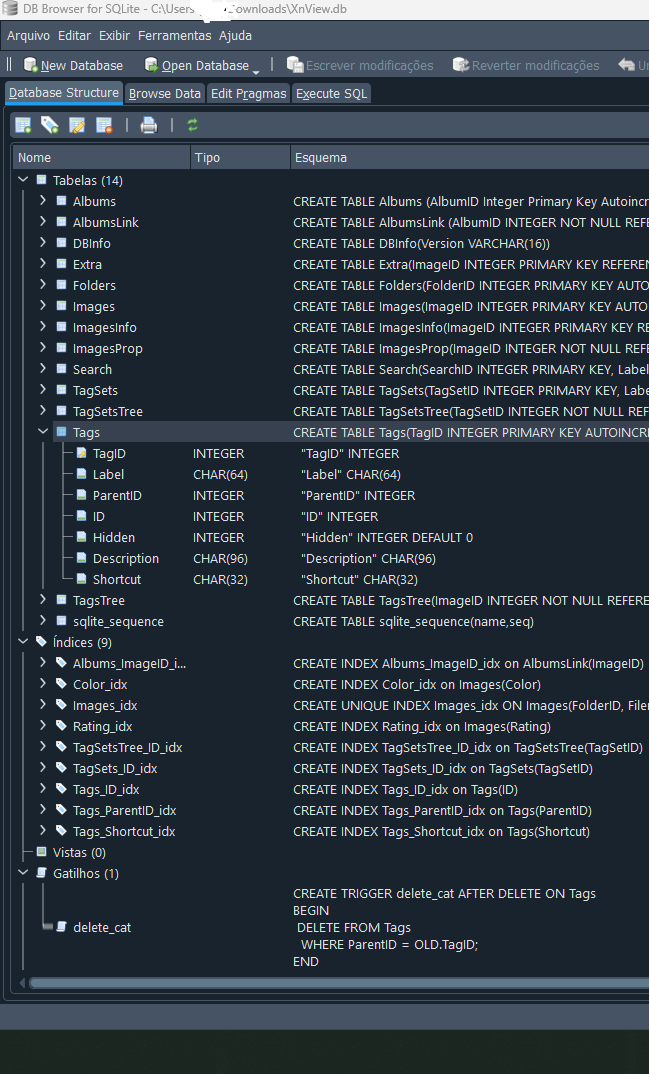Click Reverter modificações button
Screen dimensions: 649x1074
tap(526, 65)
